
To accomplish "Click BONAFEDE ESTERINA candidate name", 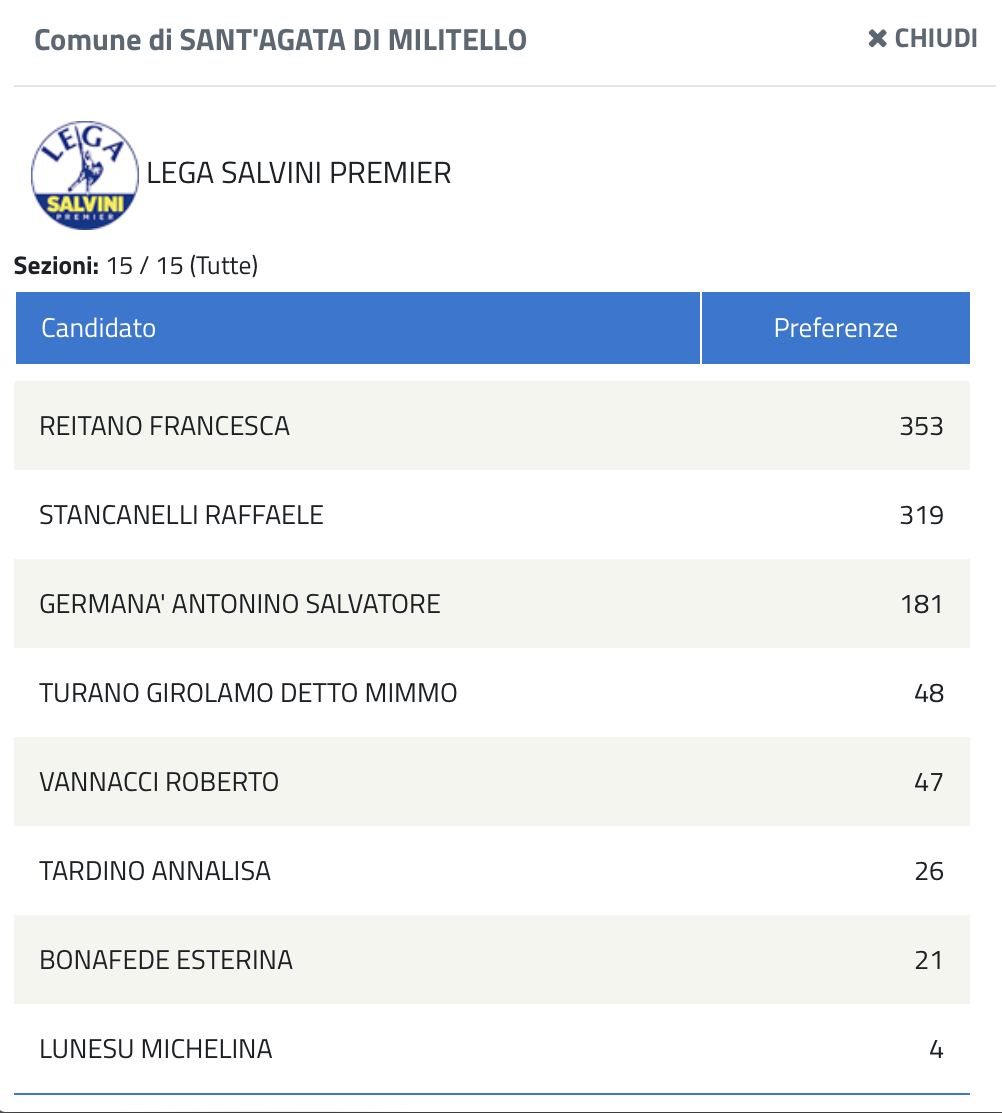I will [x=166, y=960].
